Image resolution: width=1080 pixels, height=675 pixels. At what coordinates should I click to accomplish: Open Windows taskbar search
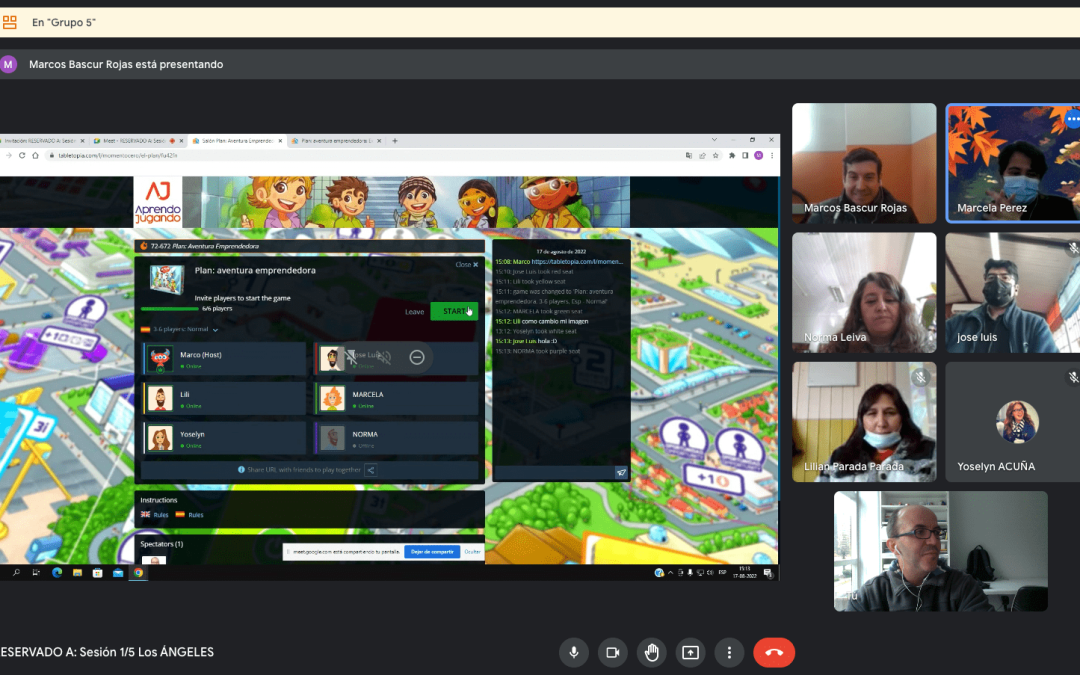pyautogui.click(x=16, y=572)
